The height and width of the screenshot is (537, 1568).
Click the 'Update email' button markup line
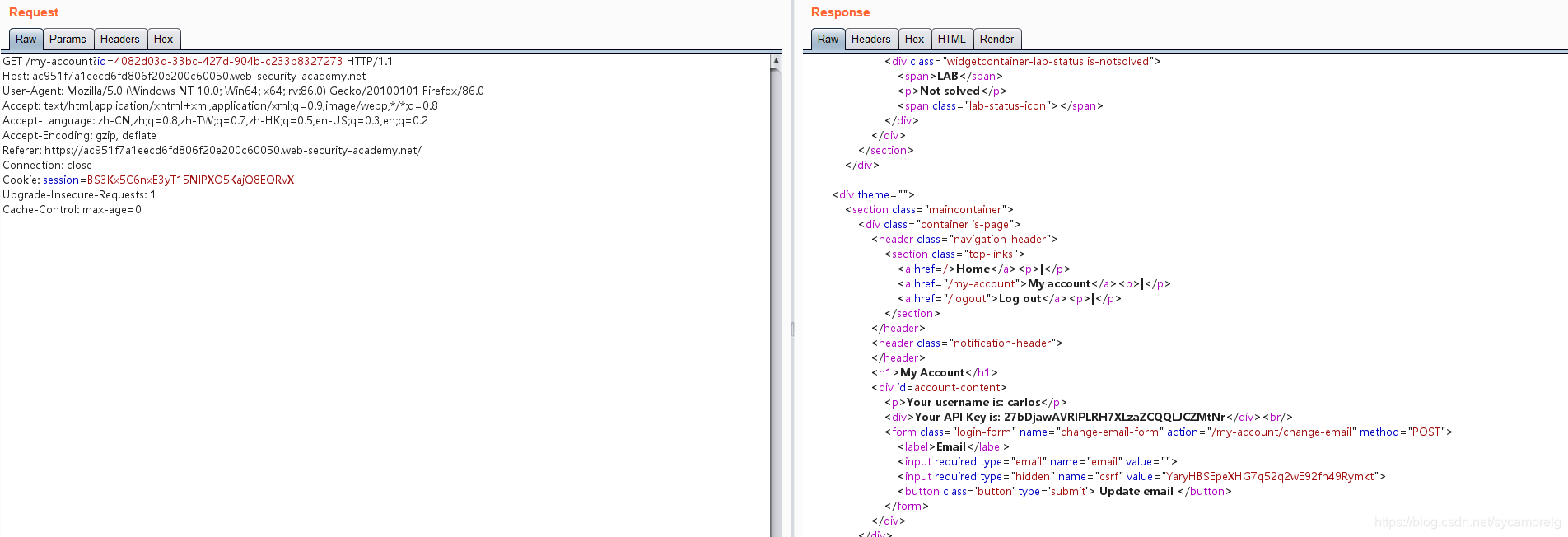(x=1065, y=492)
